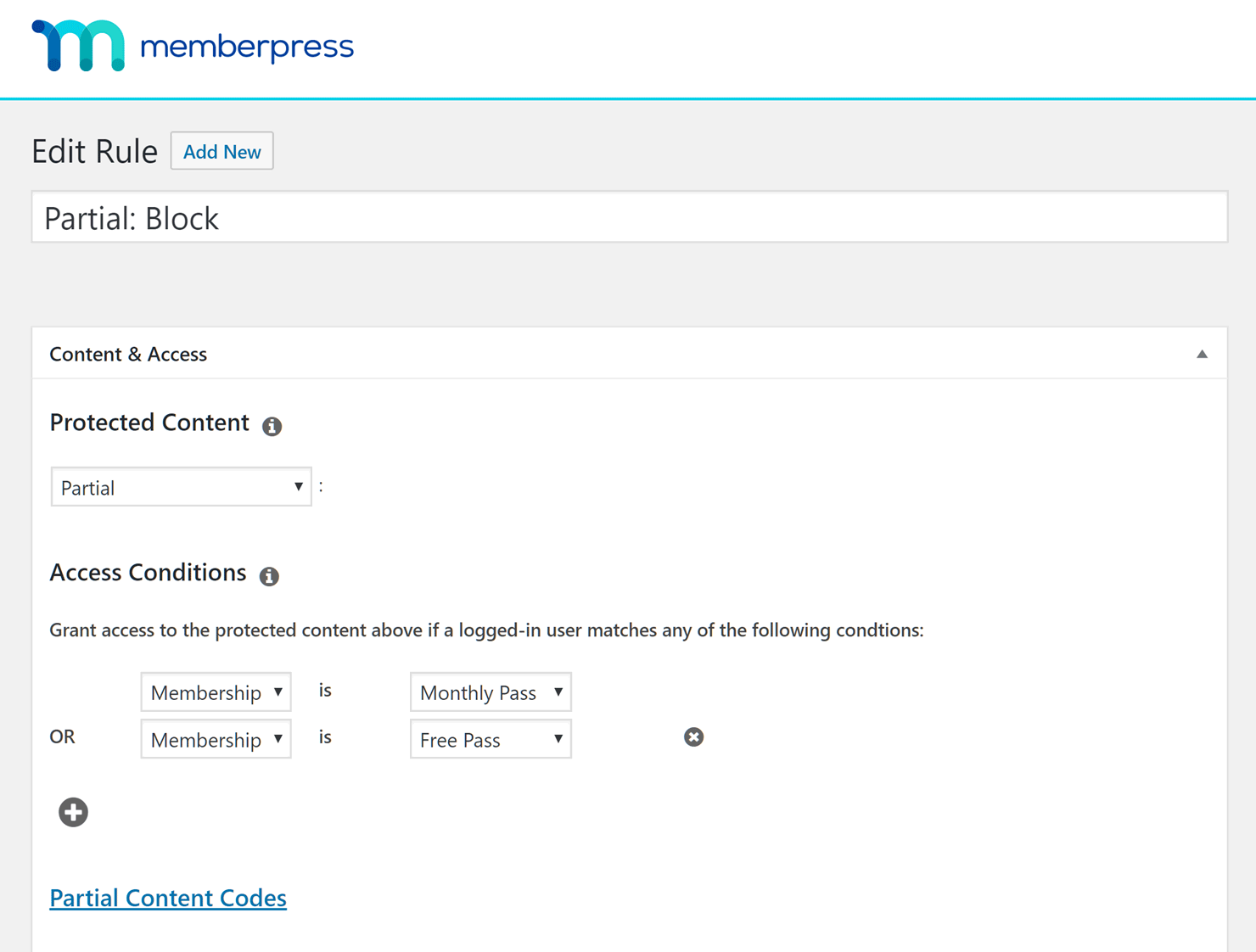Screen dimensions: 1256x952
Task: Click the OR label beside second condition
Action: [62, 736]
